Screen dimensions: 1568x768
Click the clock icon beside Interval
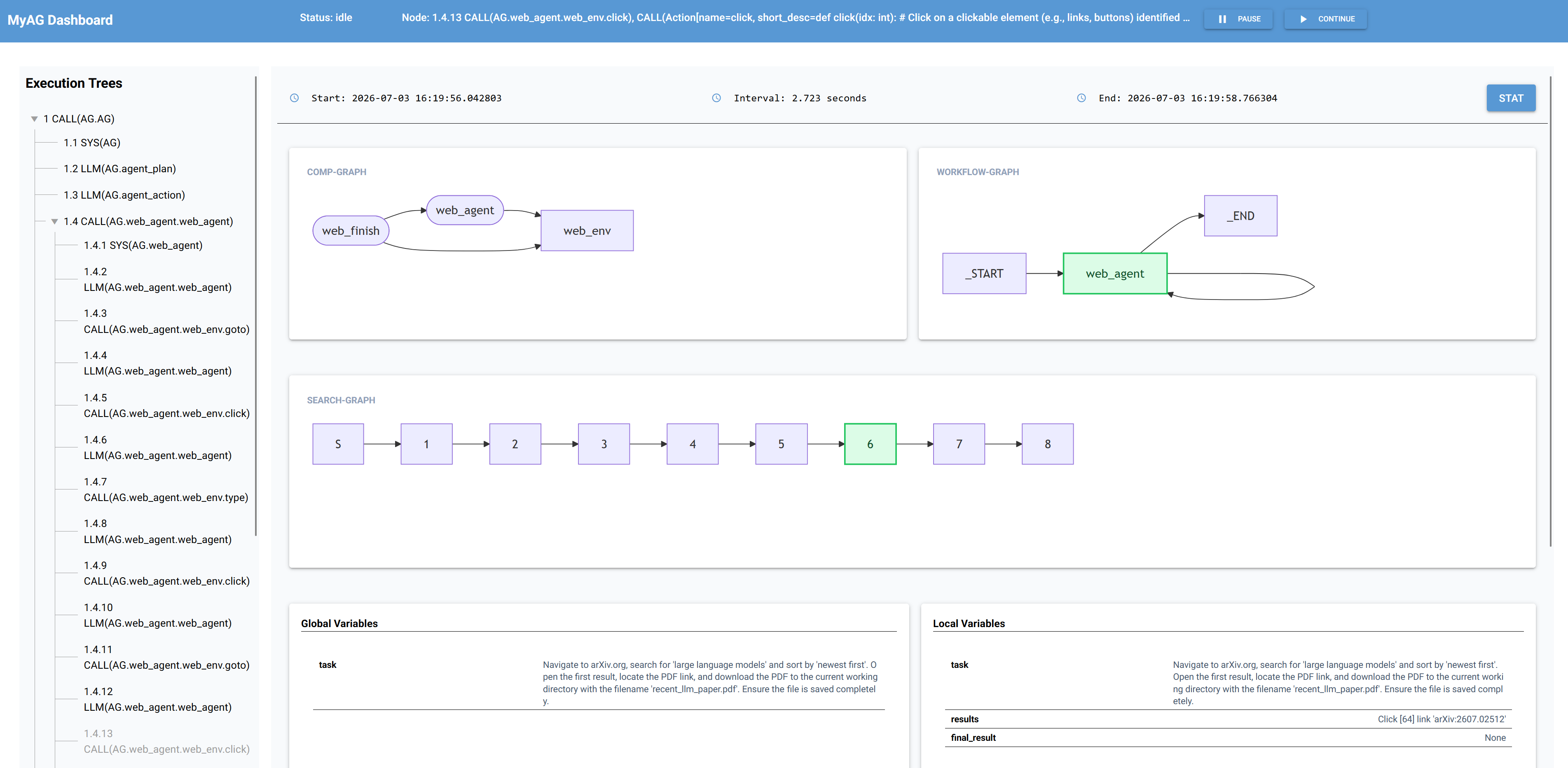coord(716,98)
